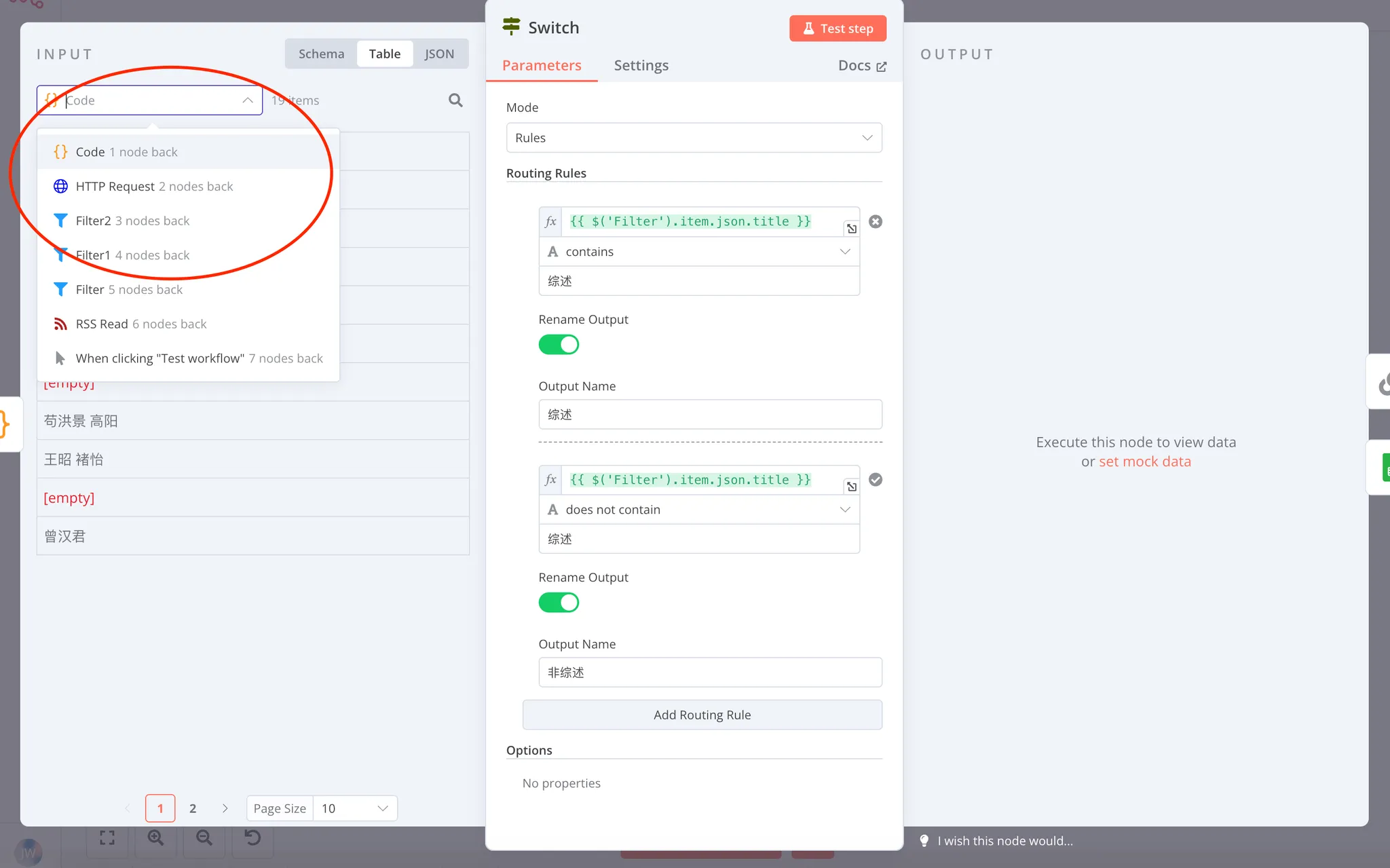Click the search magnifier in Input panel

click(455, 100)
